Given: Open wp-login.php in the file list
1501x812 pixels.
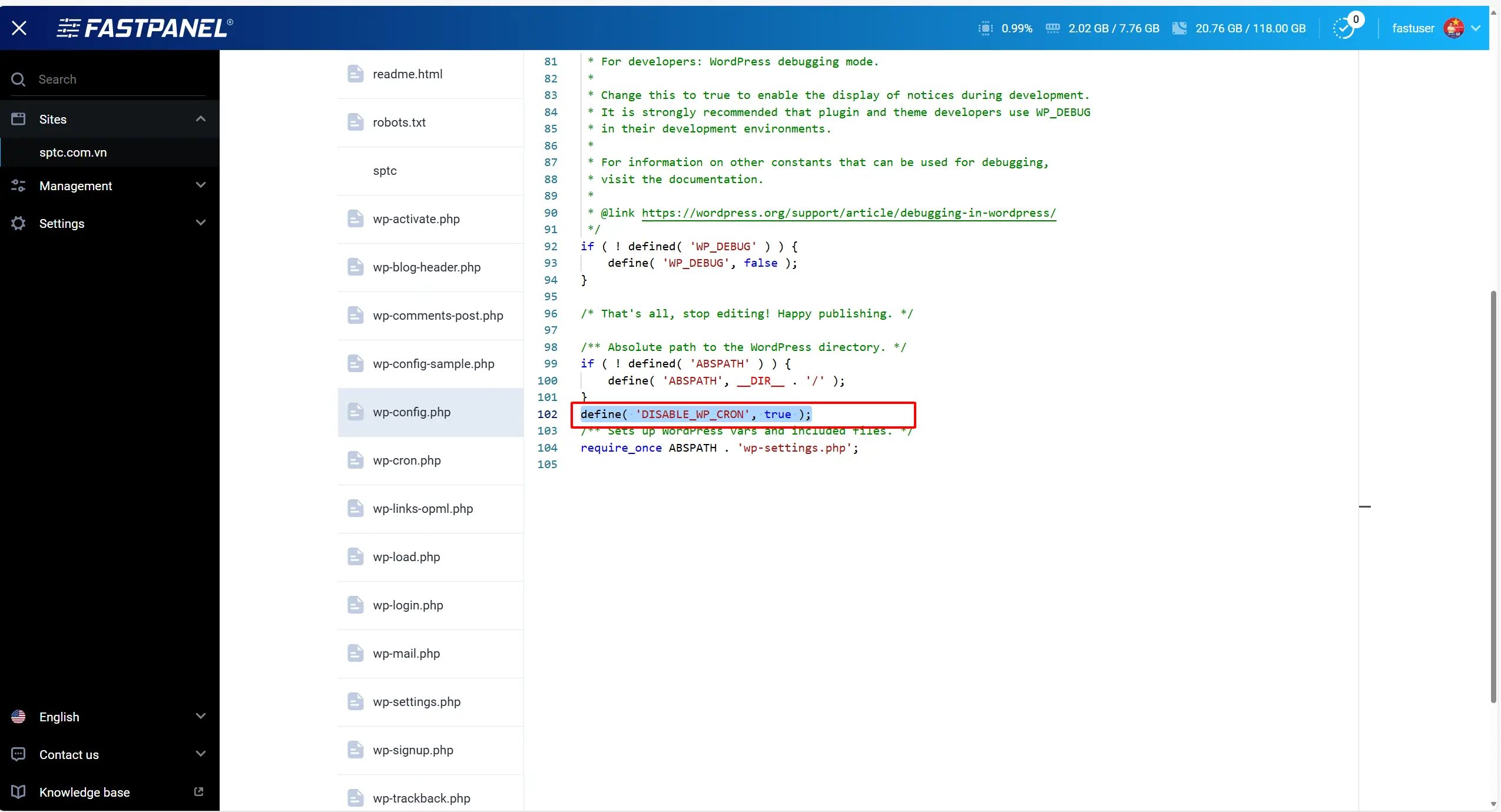Looking at the screenshot, I should pyautogui.click(x=407, y=605).
